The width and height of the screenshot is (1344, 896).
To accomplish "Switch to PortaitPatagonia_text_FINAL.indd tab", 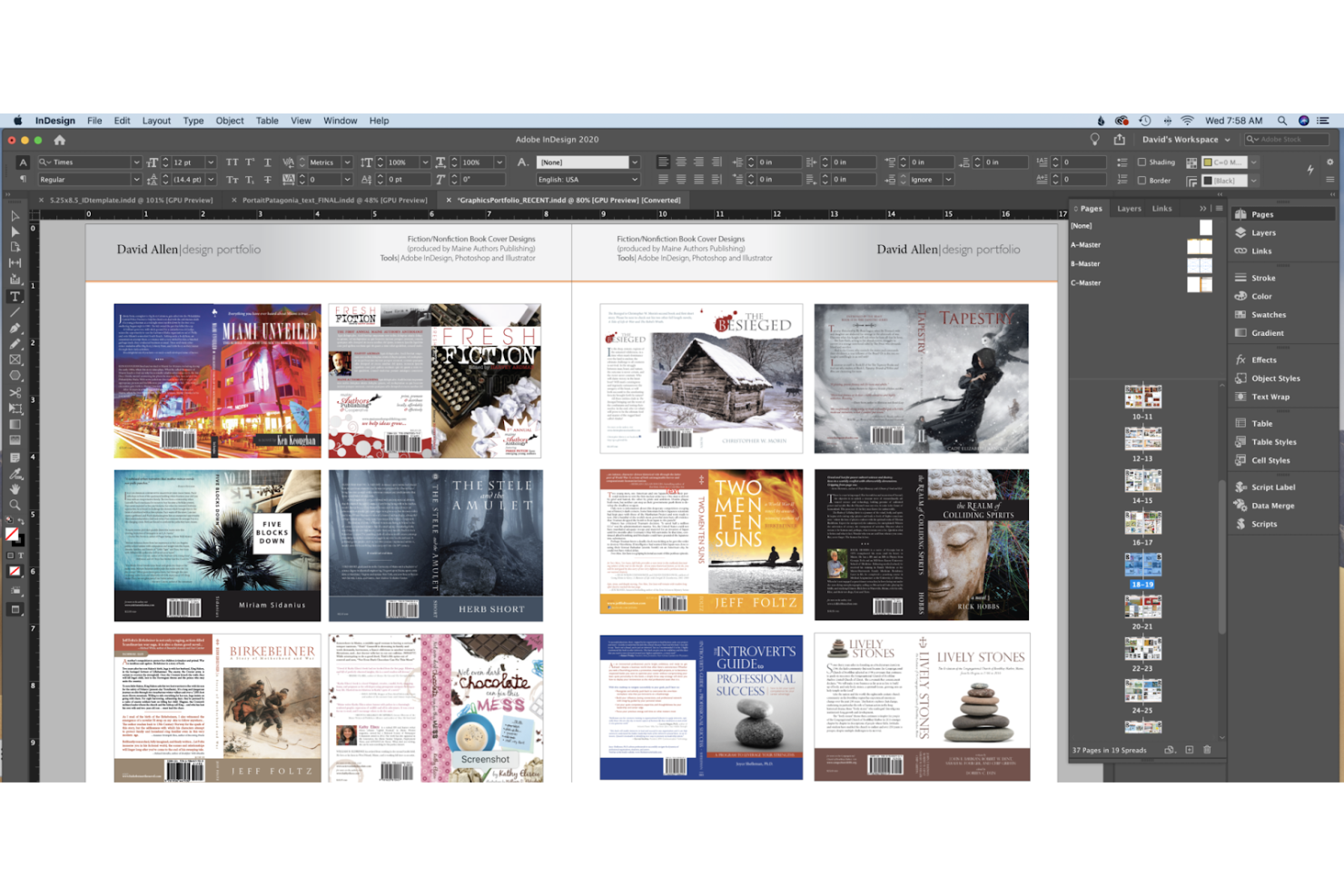I will point(334,200).
